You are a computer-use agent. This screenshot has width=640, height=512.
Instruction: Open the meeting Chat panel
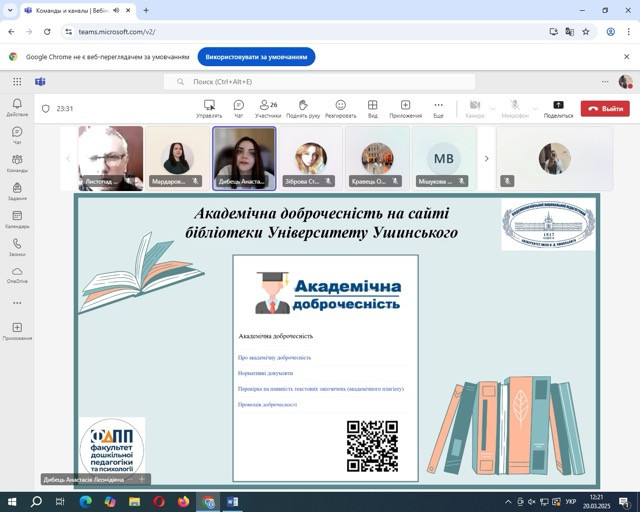pyautogui.click(x=239, y=108)
